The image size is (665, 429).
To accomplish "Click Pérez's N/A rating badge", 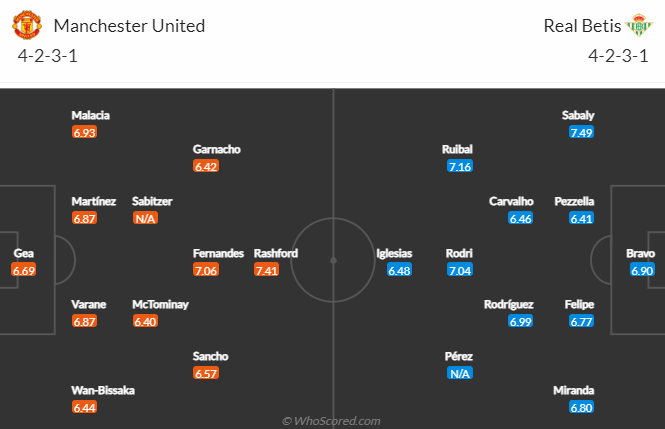I will [460, 373].
